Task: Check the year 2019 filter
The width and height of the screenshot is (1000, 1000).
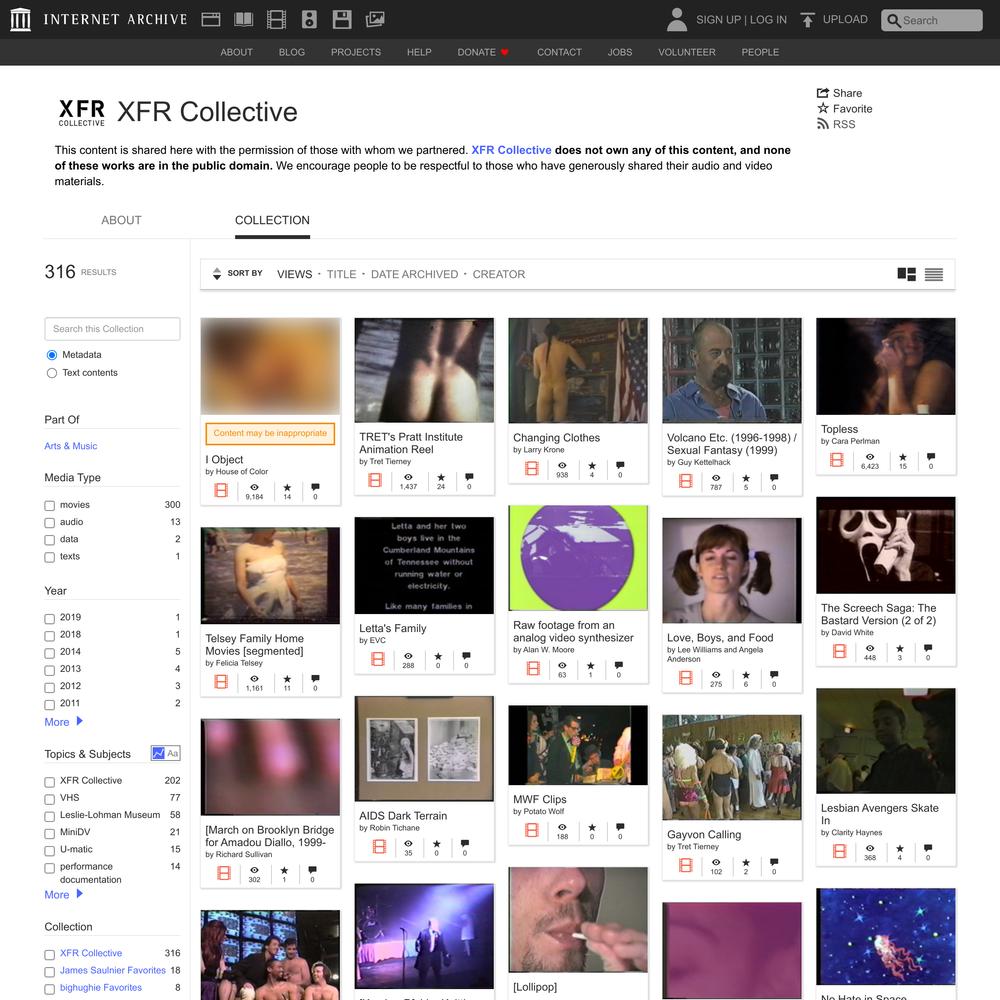Action: (x=50, y=619)
